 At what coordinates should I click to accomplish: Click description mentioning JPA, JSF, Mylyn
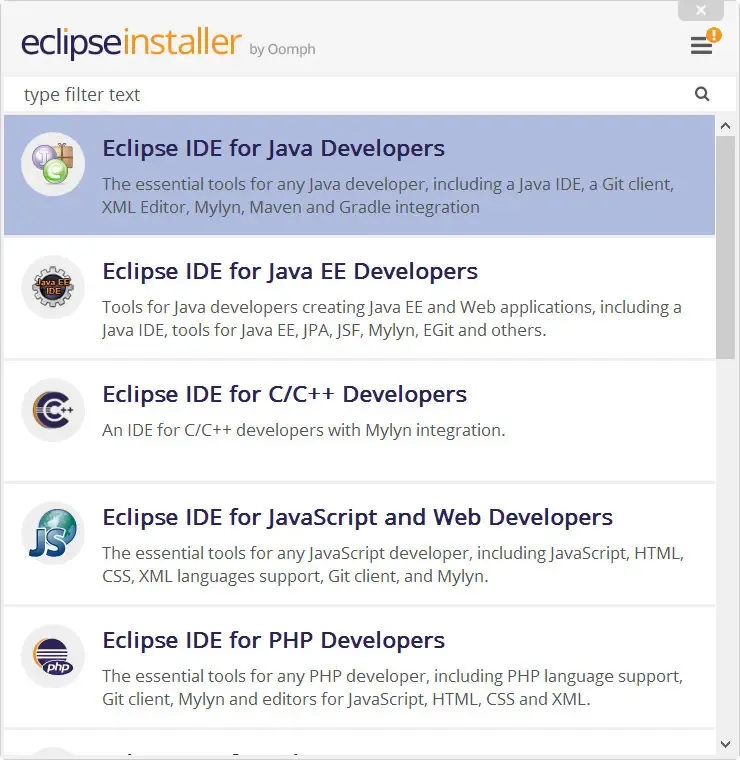click(x=392, y=319)
